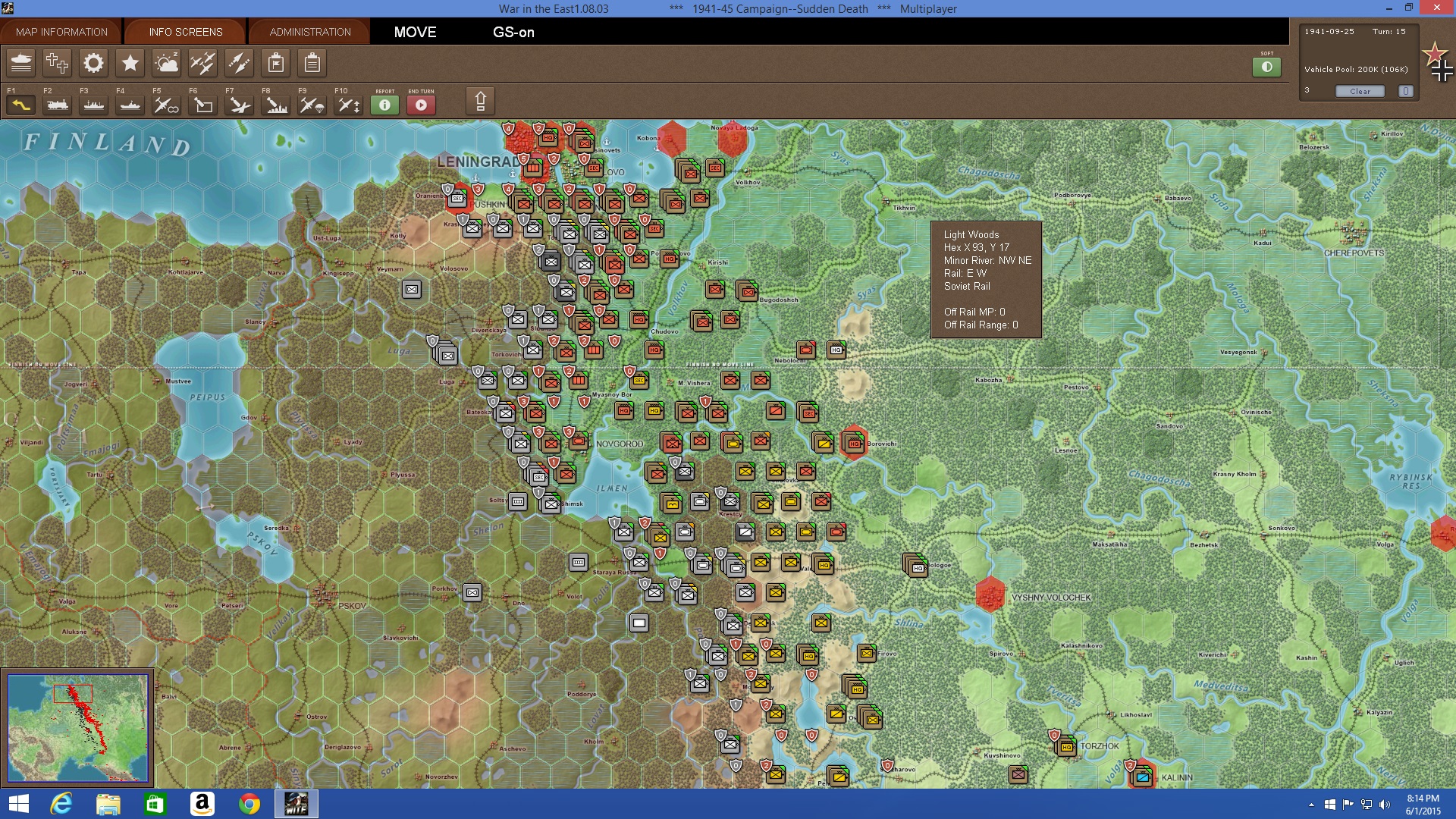Image resolution: width=1456 pixels, height=819 pixels.
Task: Select F7 bomb airfield mode icon
Action: (x=240, y=105)
